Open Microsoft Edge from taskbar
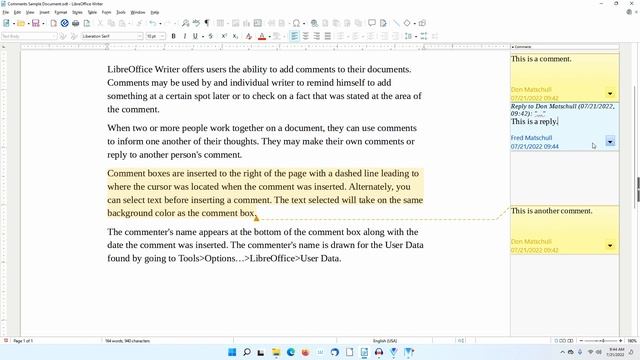 coord(291,352)
